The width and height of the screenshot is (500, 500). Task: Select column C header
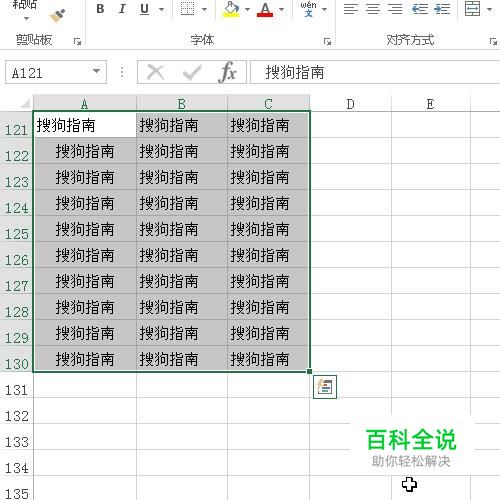tap(268, 104)
